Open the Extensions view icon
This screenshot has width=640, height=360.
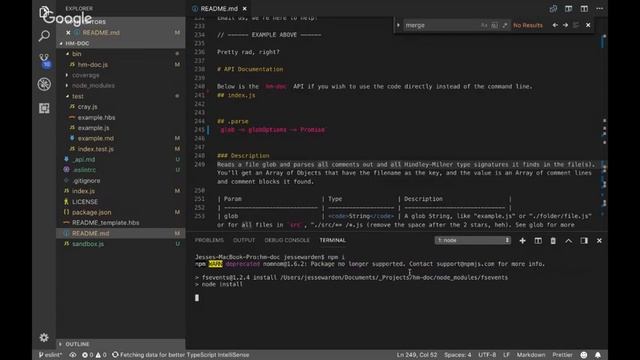[44, 108]
